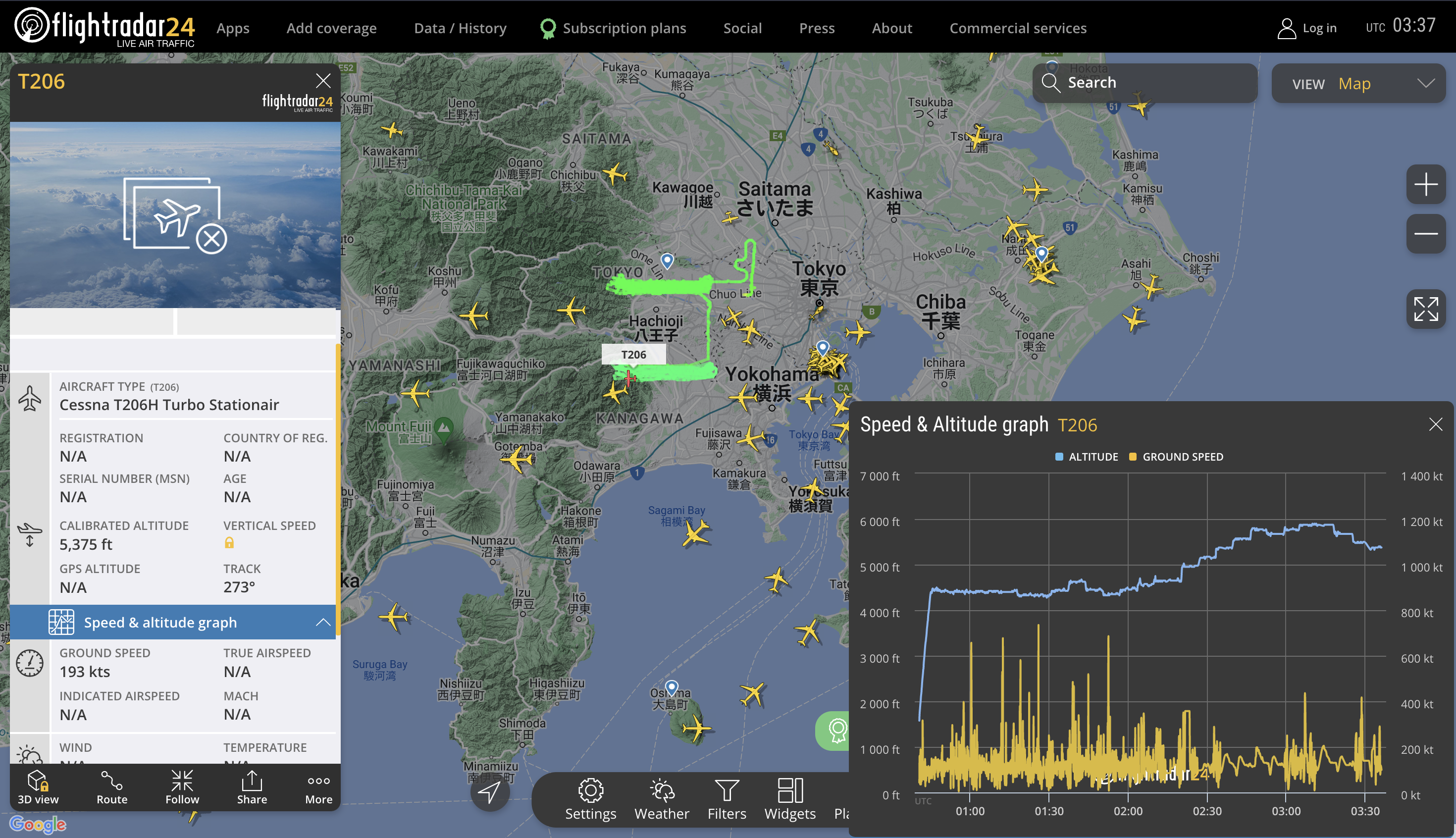Open the Filters panel
The image size is (1456, 838).
coord(727,799)
